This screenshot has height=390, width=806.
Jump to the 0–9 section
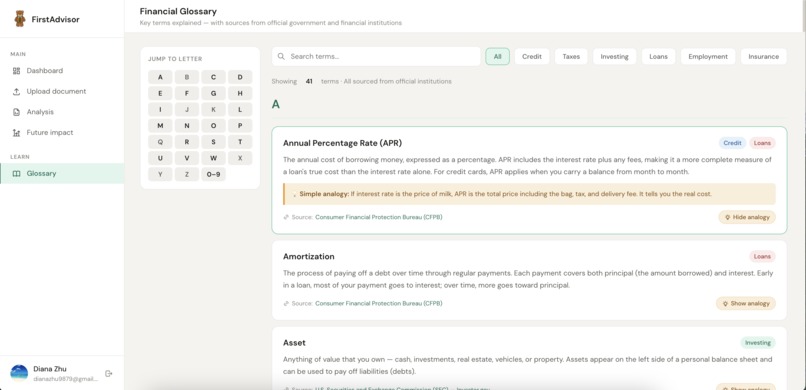point(213,174)
